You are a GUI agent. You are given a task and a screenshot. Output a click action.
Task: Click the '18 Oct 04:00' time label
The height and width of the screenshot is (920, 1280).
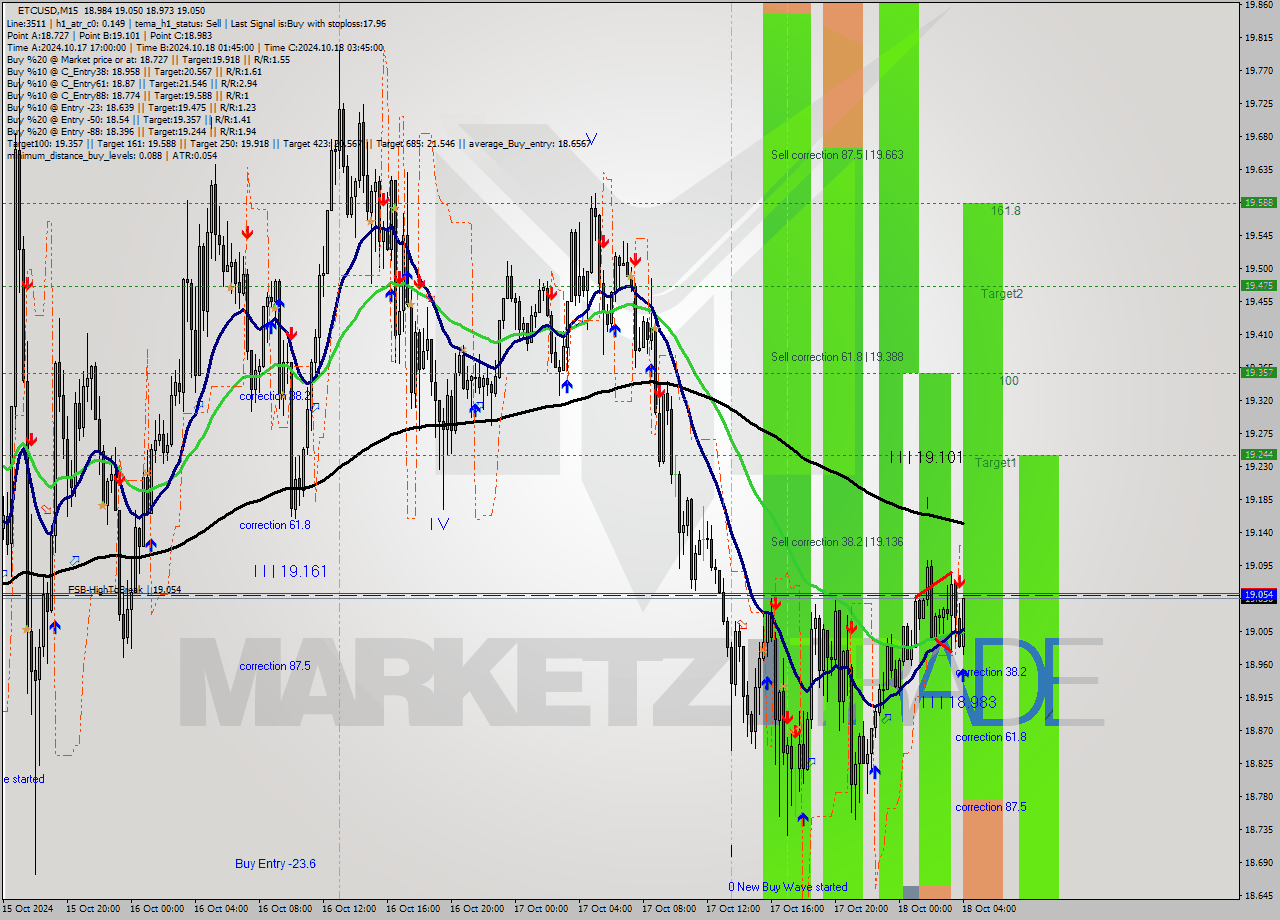pyautogui.click(x=988, y=909)
